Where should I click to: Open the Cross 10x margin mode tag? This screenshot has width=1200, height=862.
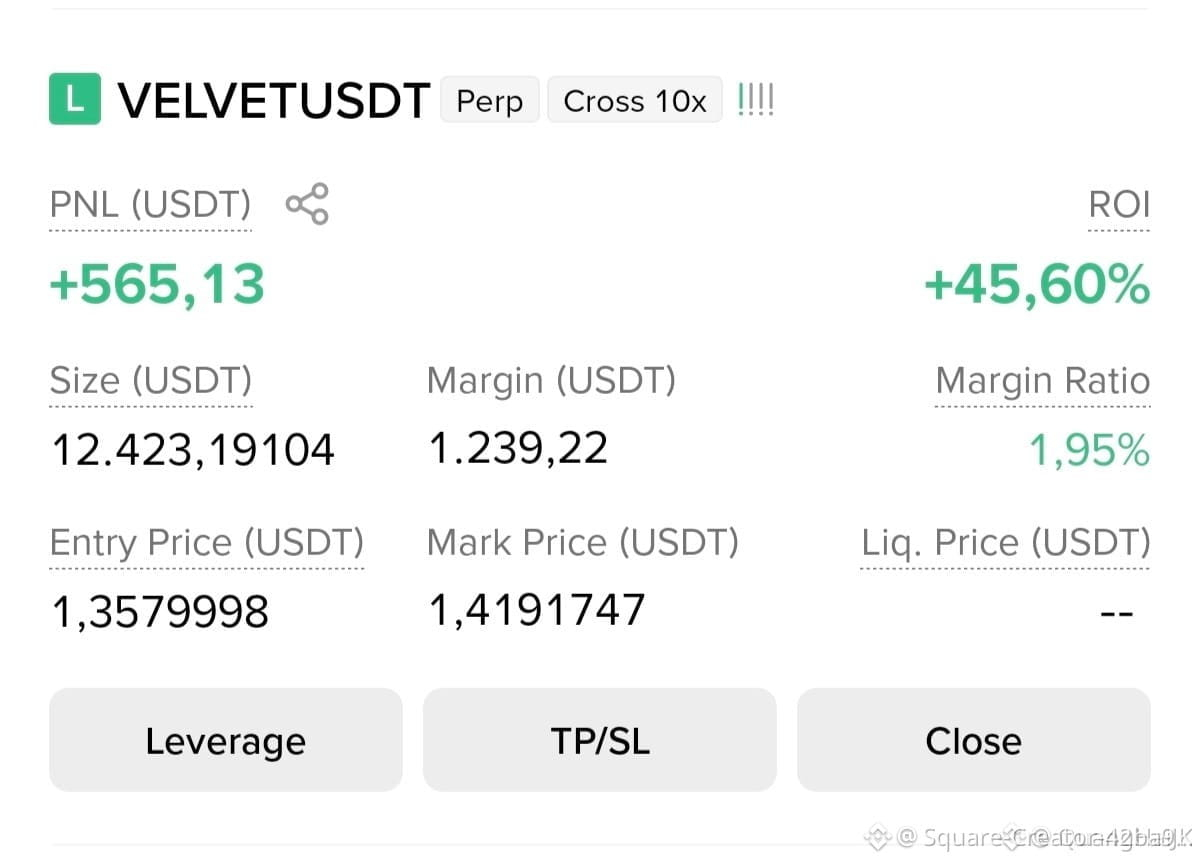[x=635, y=100]
